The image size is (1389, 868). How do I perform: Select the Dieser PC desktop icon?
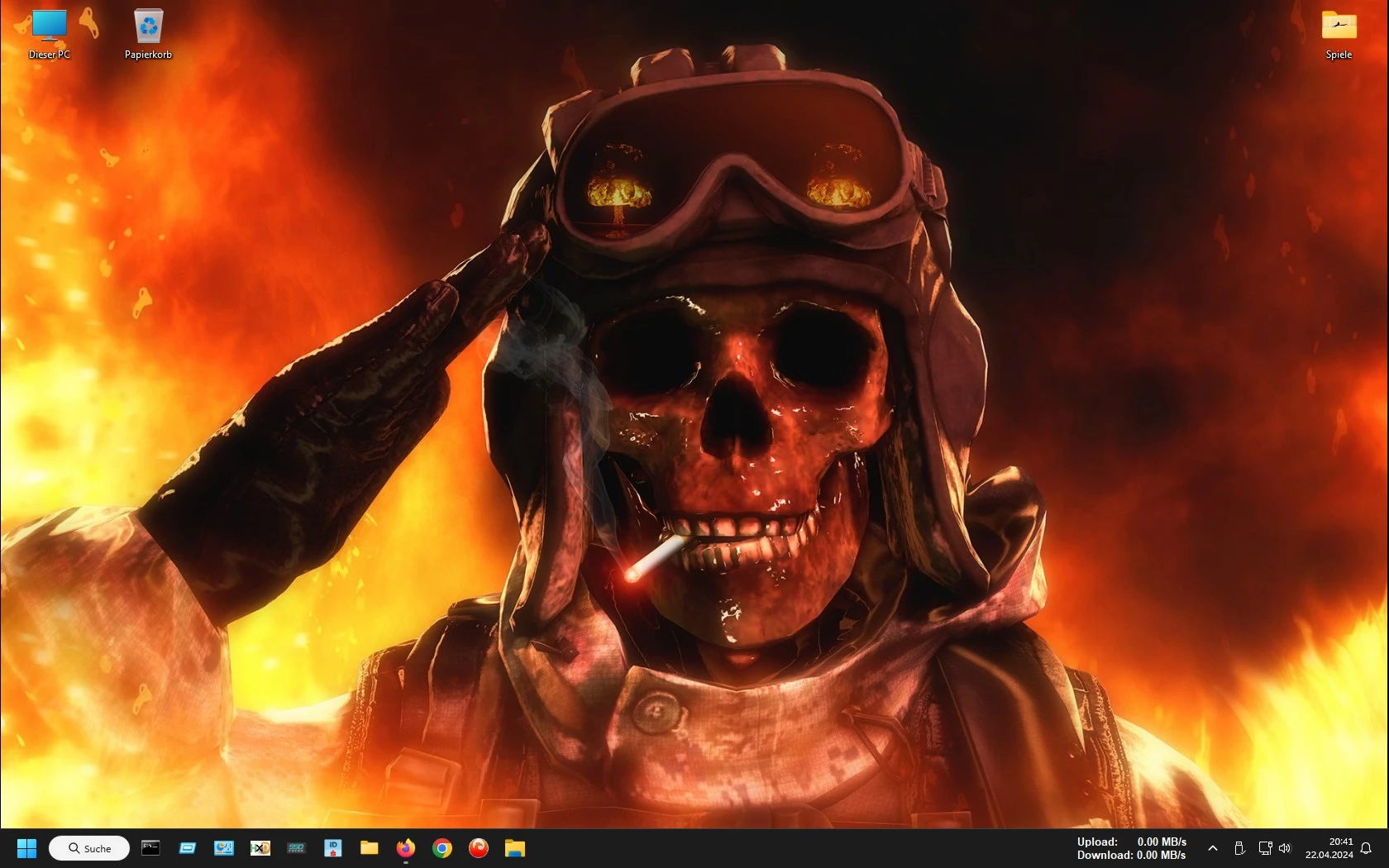tap(50, 35)
